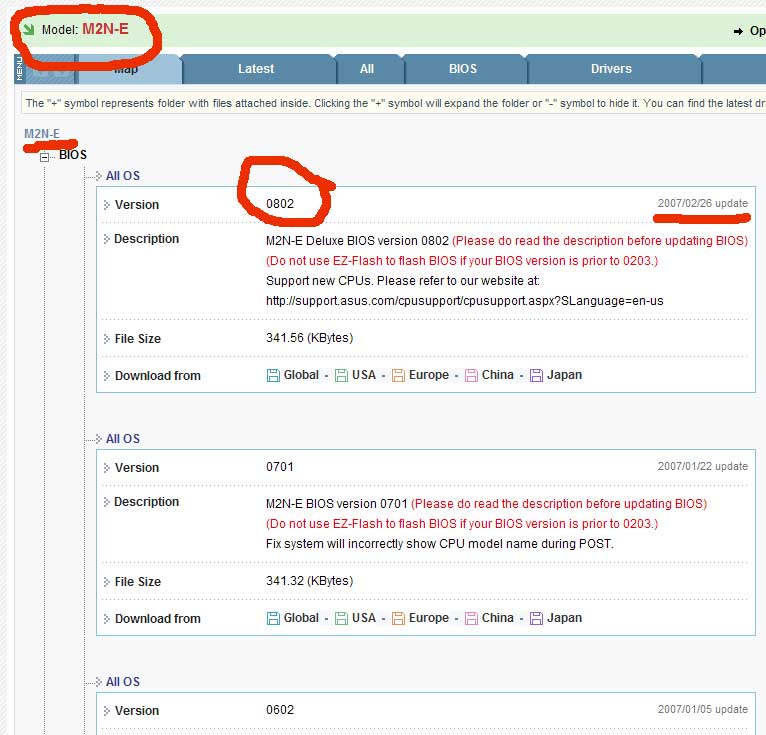Download version 0701 from China link
Image resolution: width=766 pixels, height=735 pixels.
(498, 618)
